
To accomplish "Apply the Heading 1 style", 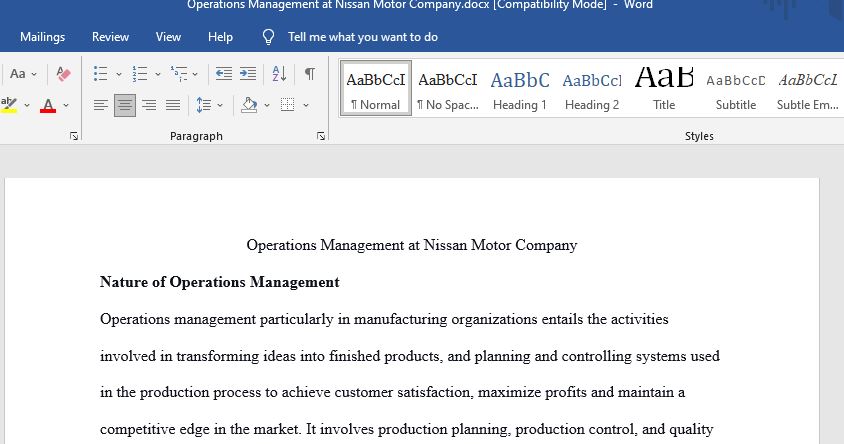I will [x=520, y=88].
